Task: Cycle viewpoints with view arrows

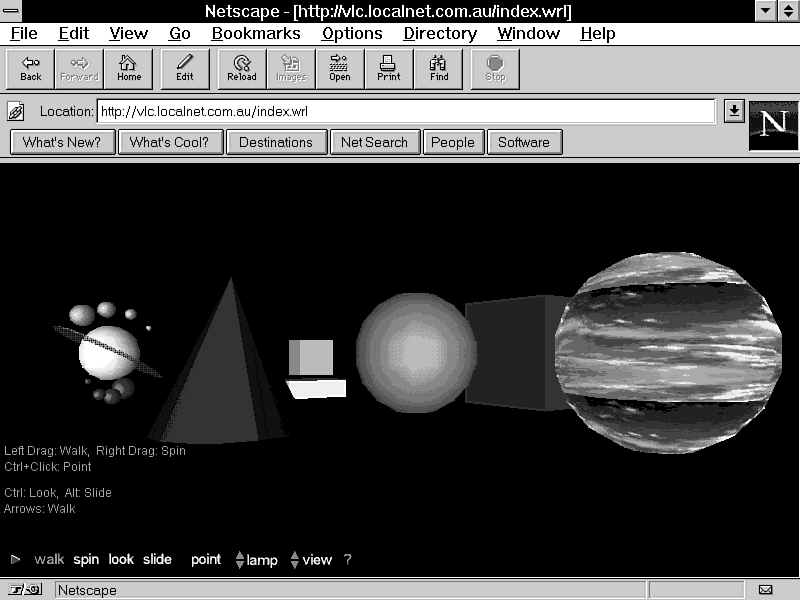Action: [295, 560]
